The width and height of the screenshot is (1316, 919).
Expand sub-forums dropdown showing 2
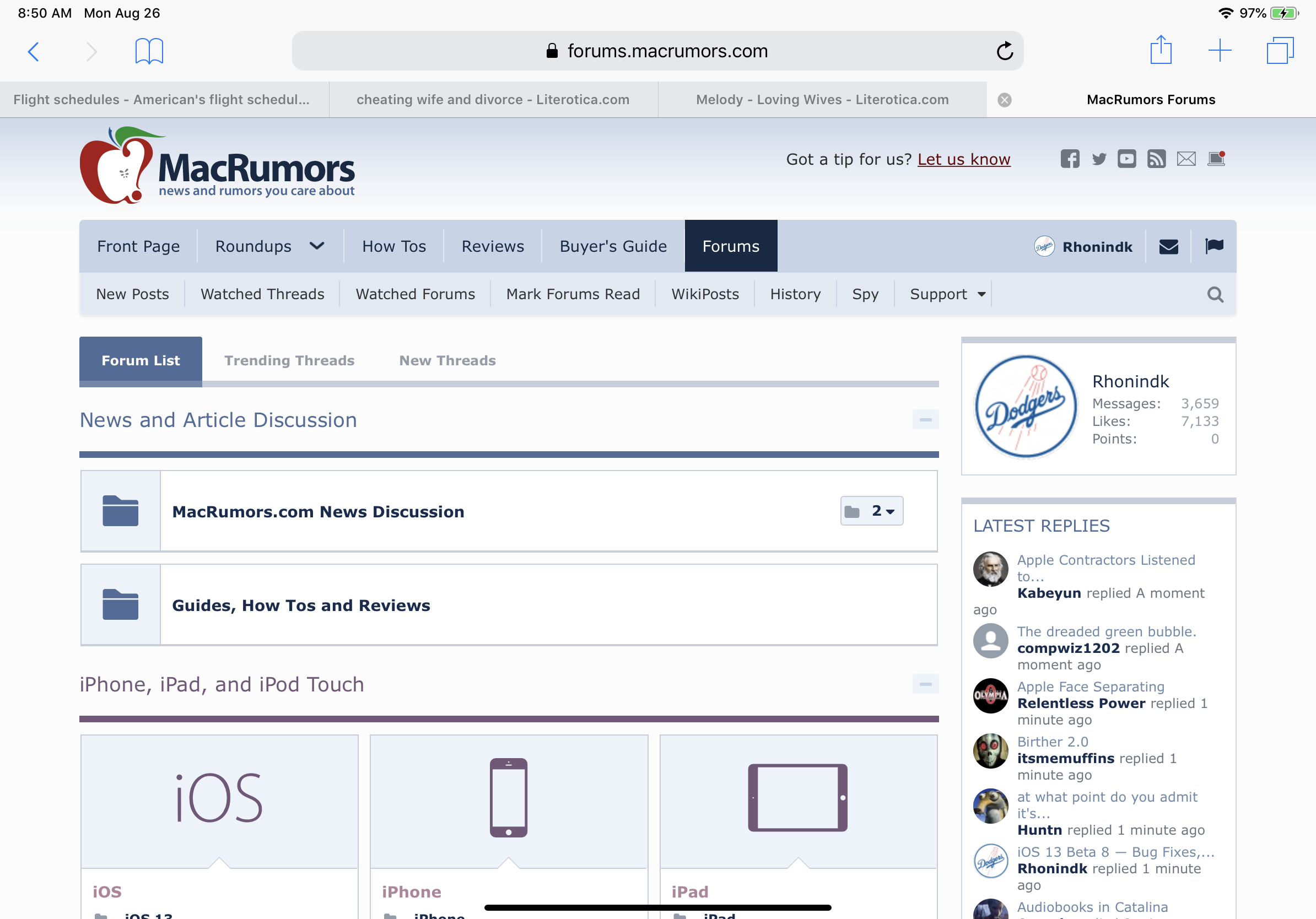coord(872,511)
